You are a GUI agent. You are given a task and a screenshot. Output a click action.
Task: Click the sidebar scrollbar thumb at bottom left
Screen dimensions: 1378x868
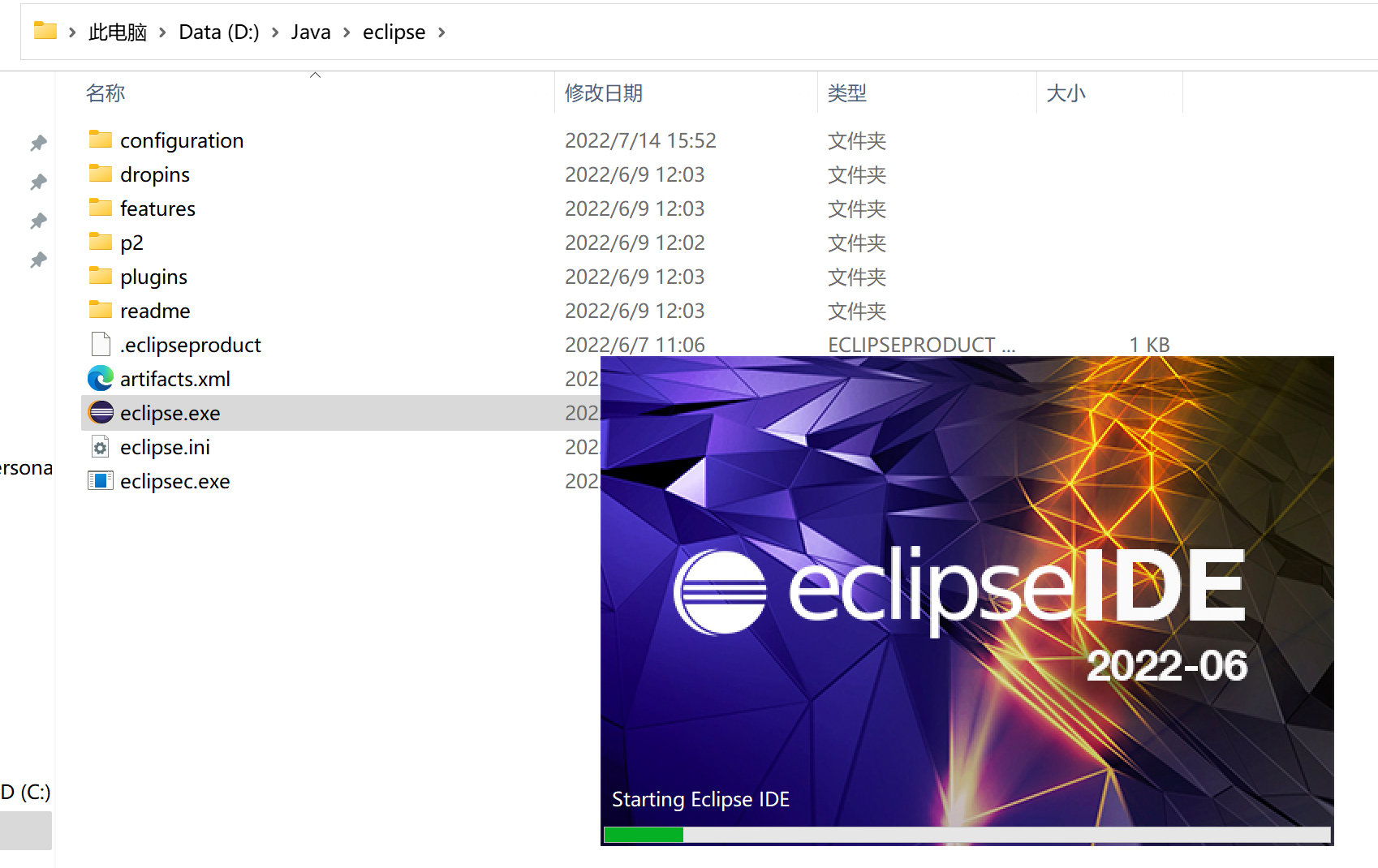coord(26,830)
